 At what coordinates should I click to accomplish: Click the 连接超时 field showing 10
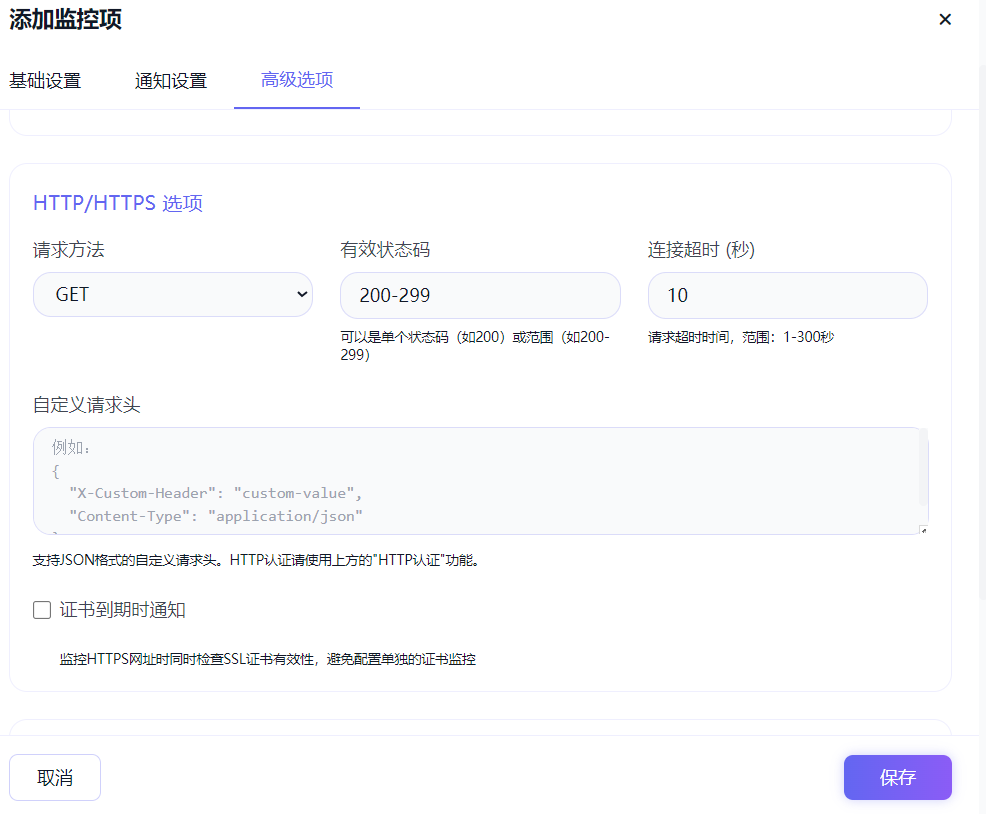point(787,295)
